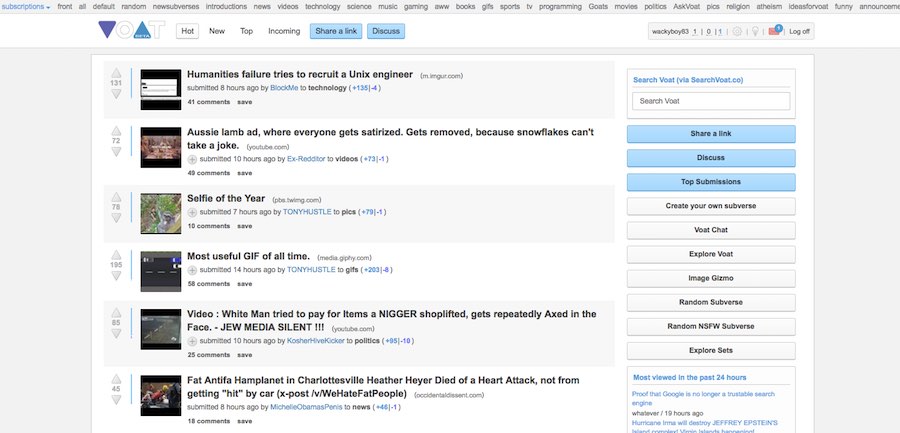Open the inbox envelope icon
The height and width of the screenshot is (433, 900).
coord(774,31)
